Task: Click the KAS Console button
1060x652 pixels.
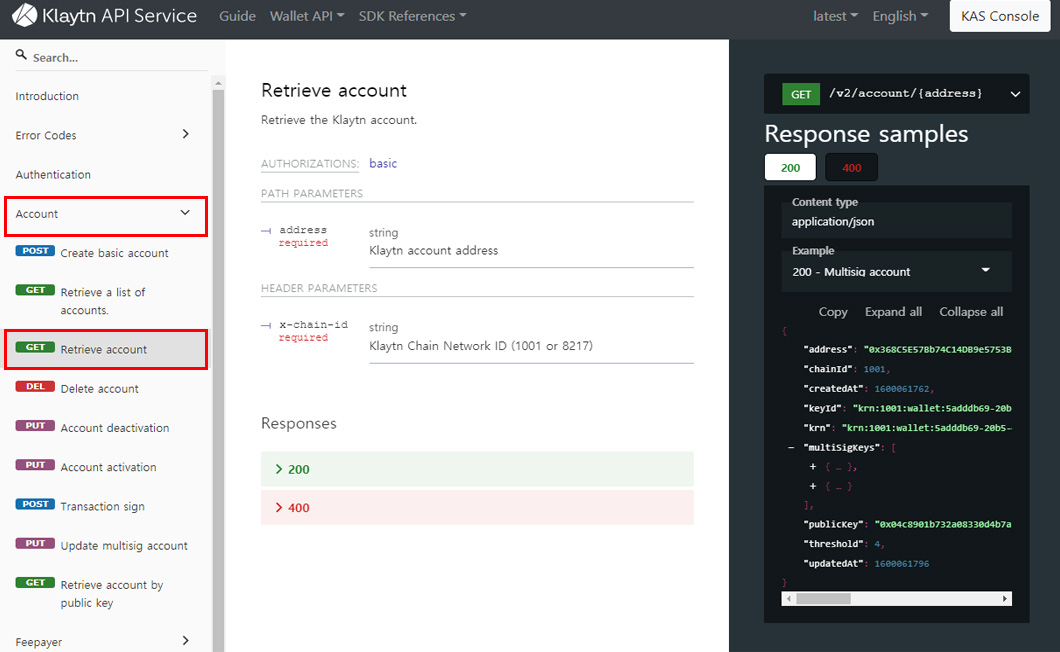Action: coord(1000,16)
